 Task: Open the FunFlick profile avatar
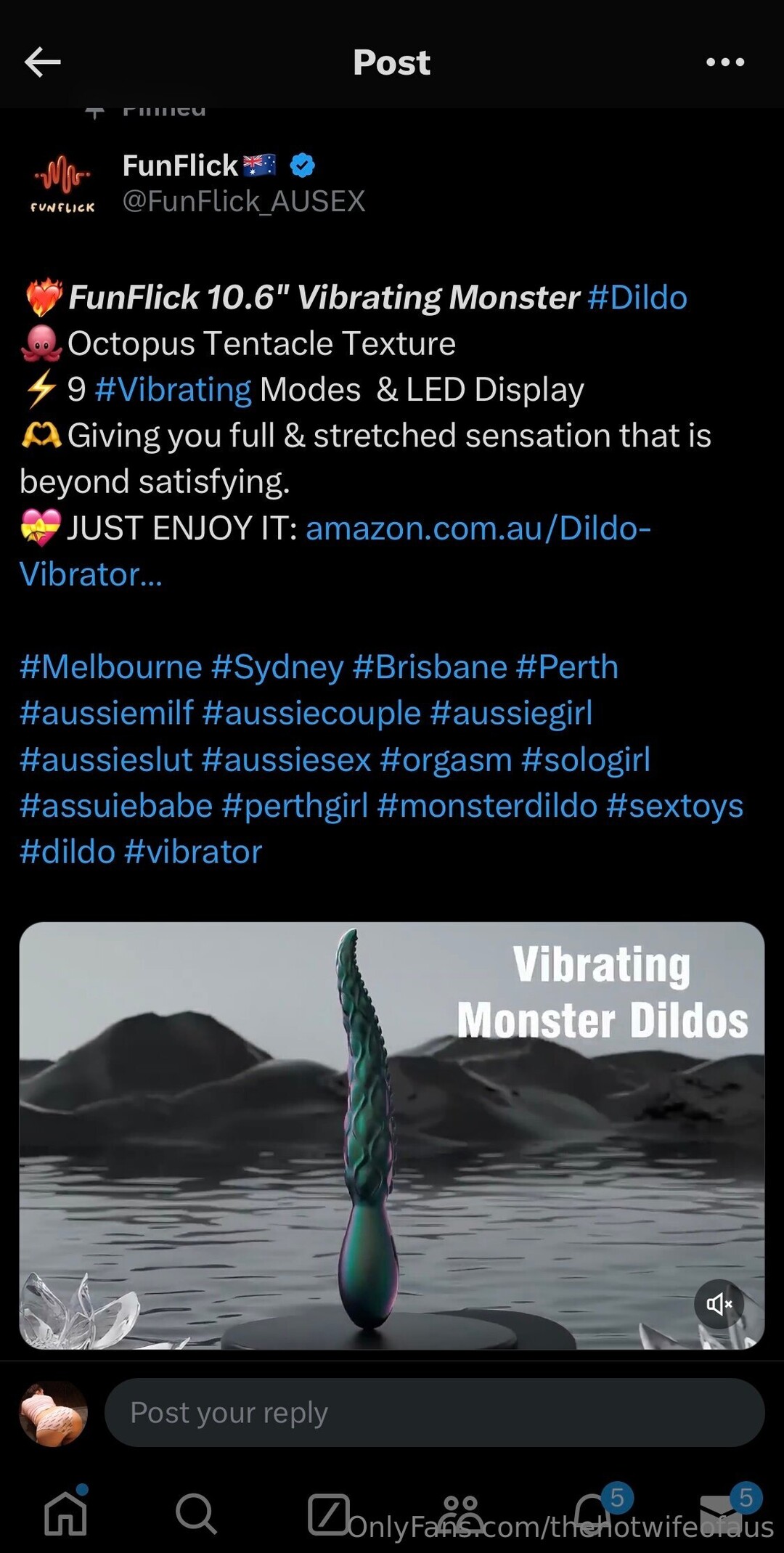(62, 183)
